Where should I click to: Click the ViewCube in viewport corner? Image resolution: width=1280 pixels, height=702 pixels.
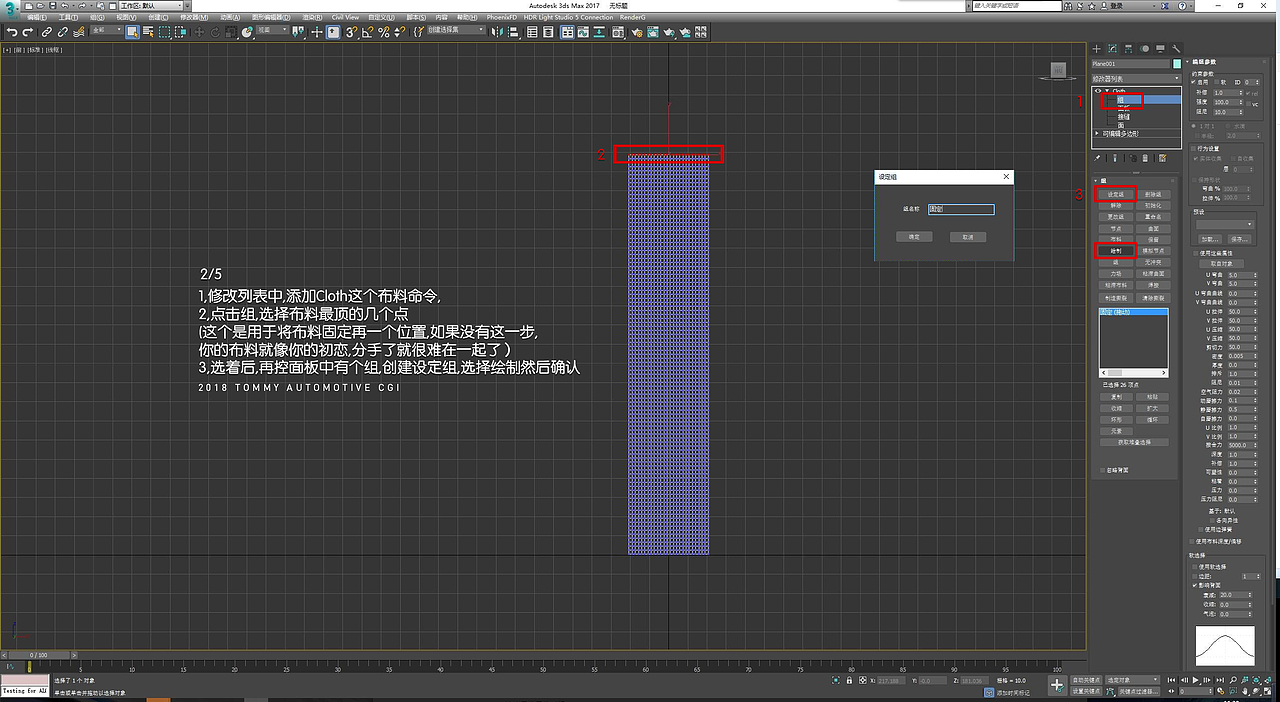pos(1058,70)
